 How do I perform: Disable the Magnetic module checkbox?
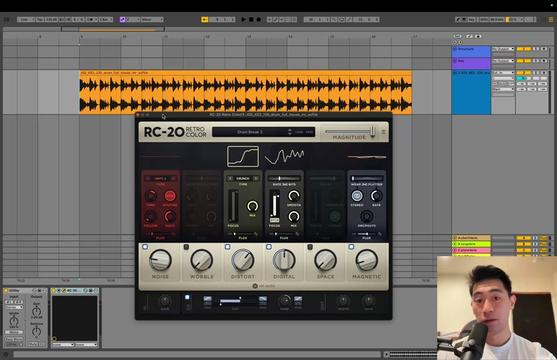(x=351, y=247)
